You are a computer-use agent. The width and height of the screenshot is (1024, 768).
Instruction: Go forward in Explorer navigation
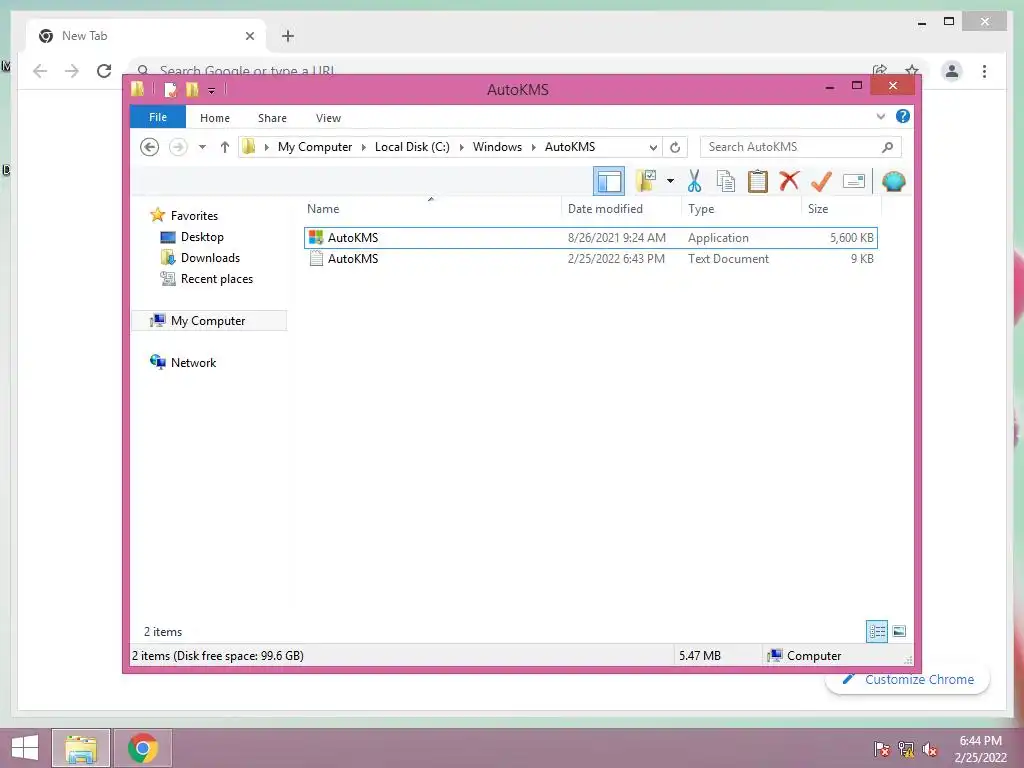click(x=178, y=147)
